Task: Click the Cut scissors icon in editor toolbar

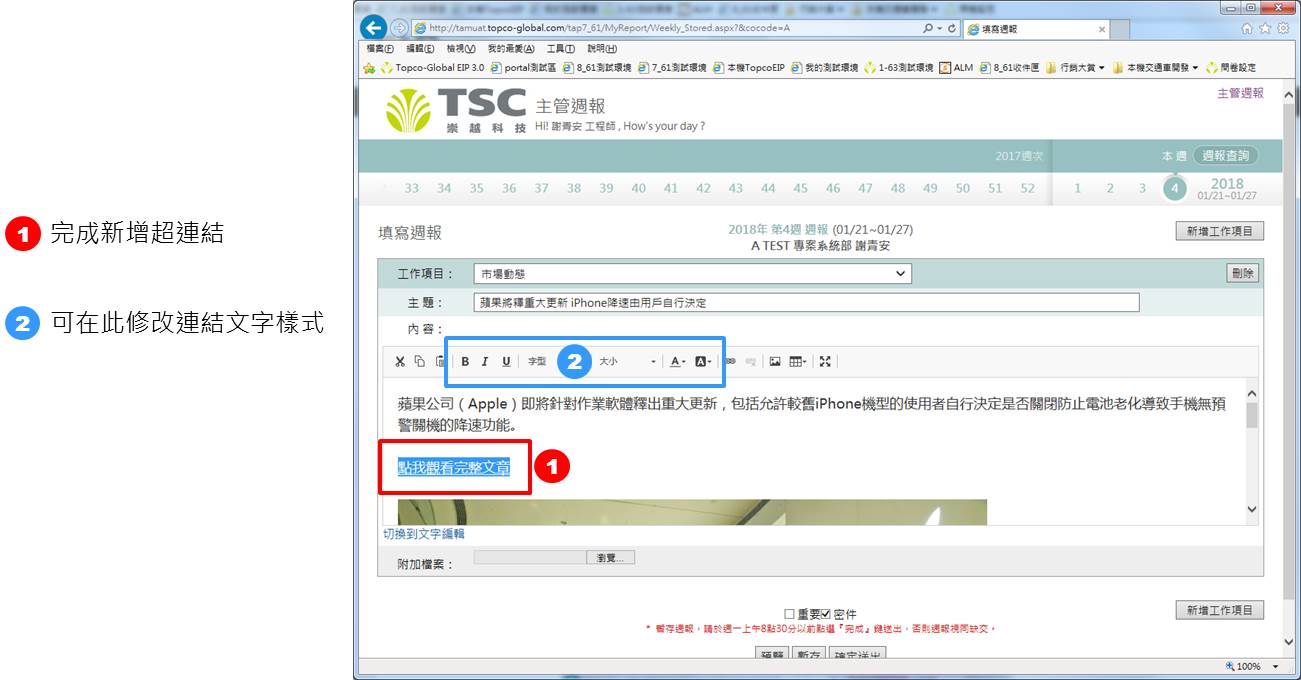Action: [400, 362]
